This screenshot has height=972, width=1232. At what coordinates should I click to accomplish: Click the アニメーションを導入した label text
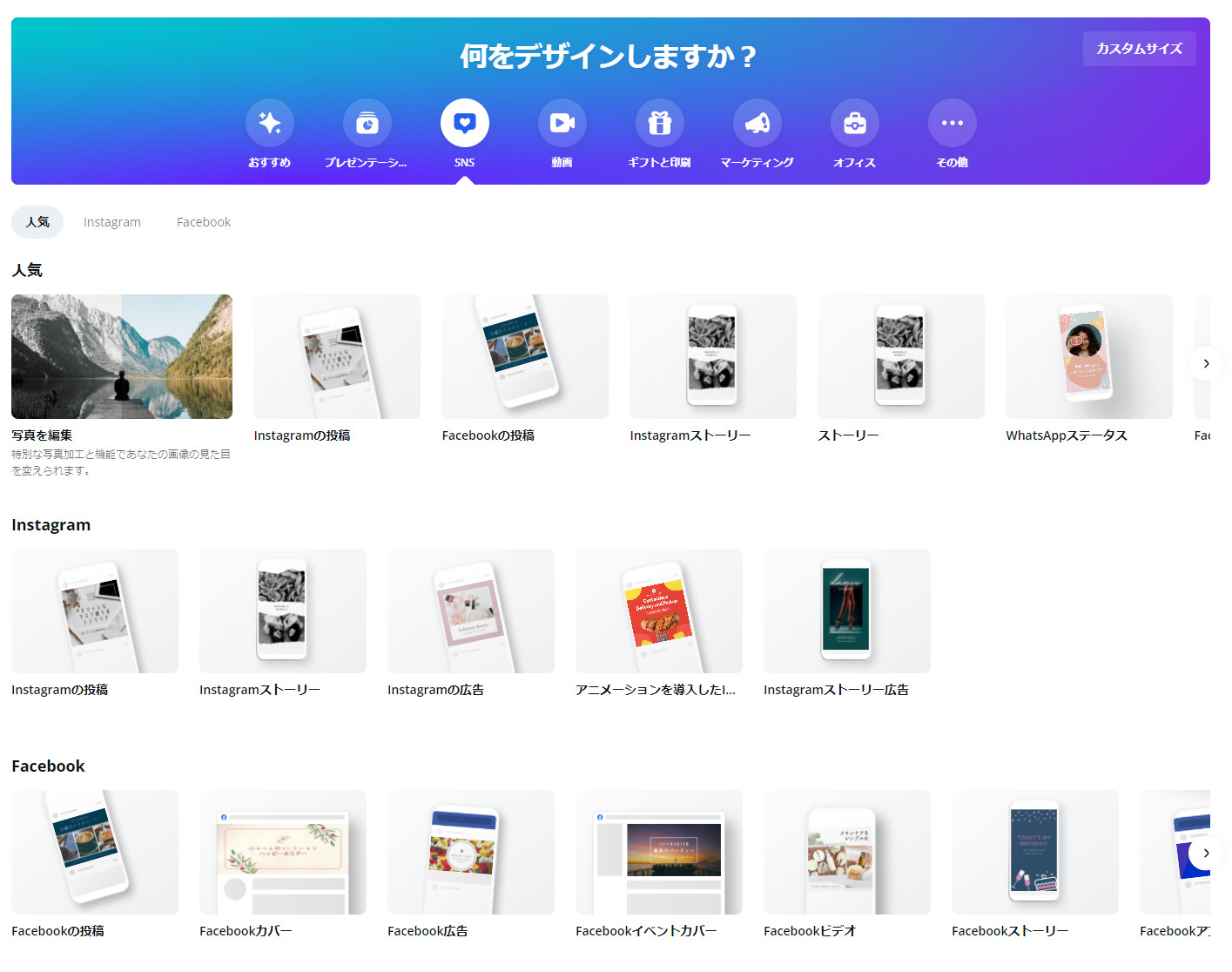tap(656, 690)
